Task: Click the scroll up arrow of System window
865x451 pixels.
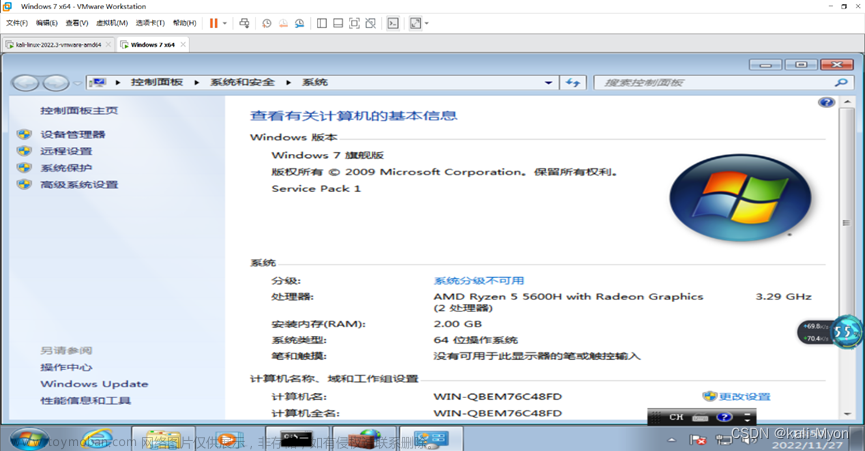Action: 847,102
